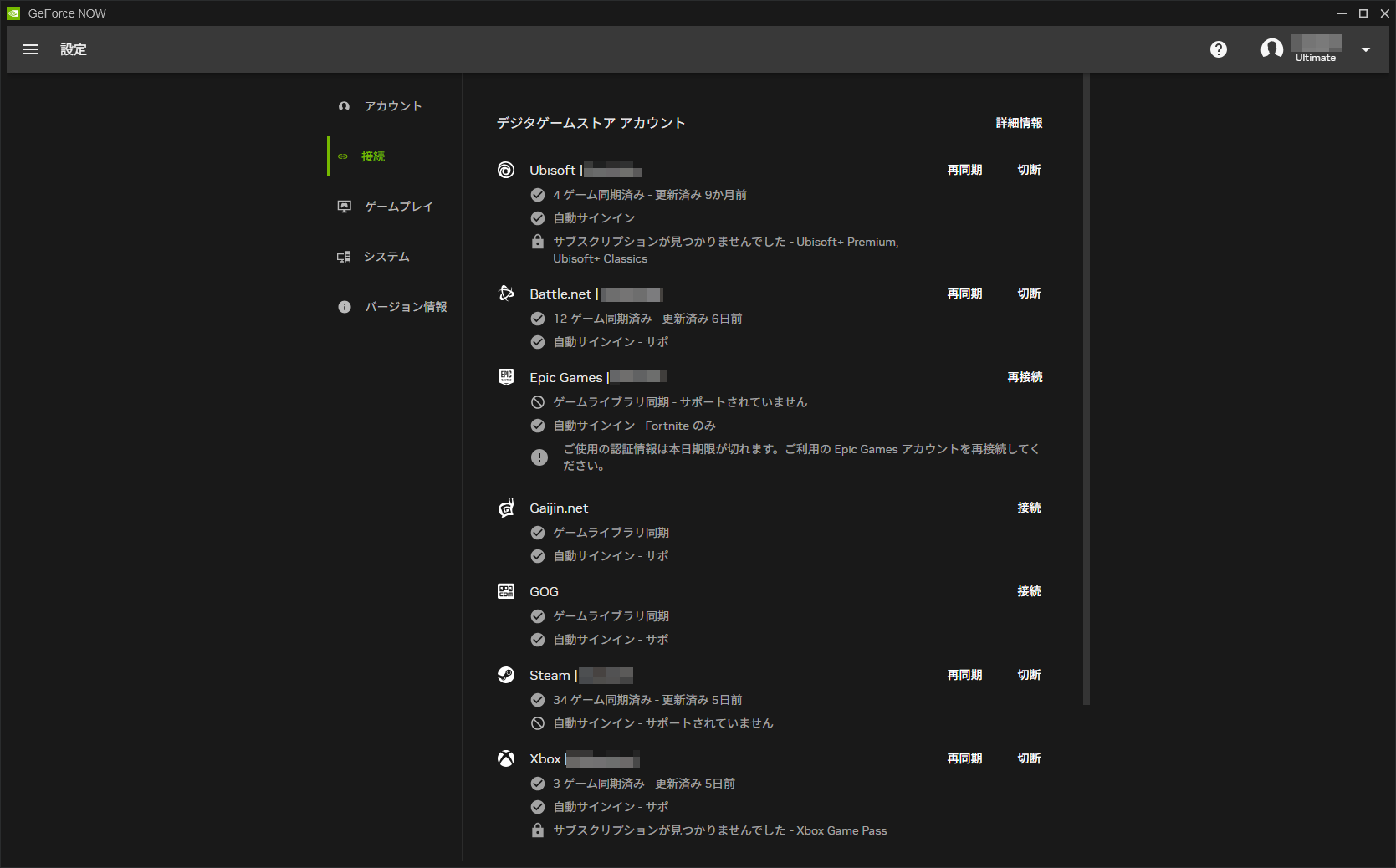Image resolution: width=1396 pixels, height=868 pixels.
Task: Click the Ultimate membership label
Action: coord(1315,58)
